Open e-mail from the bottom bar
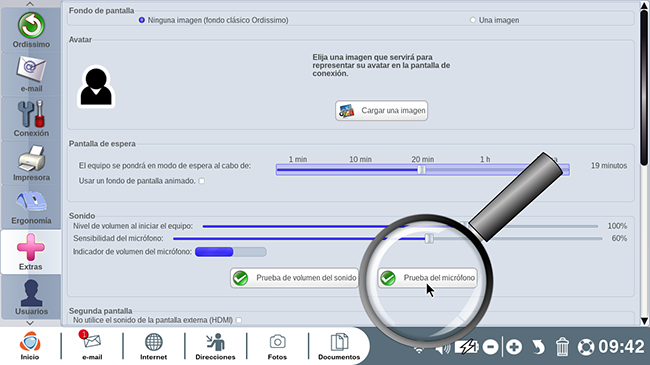 coord(92,346)
